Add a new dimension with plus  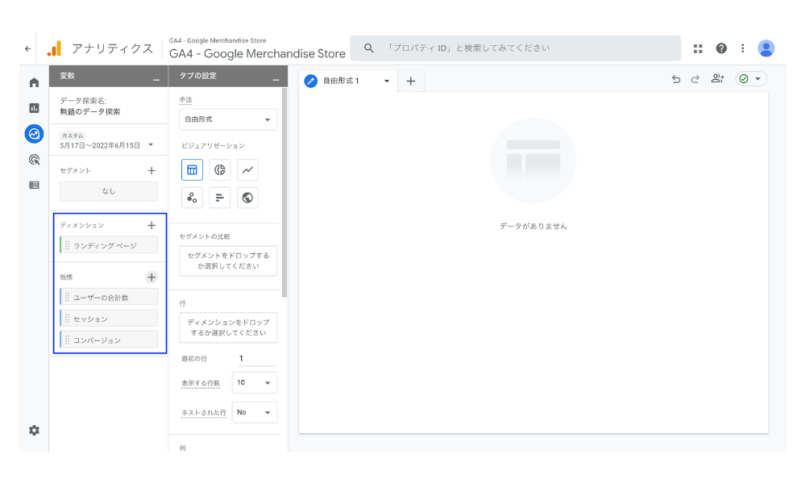(x=151, y=226)
